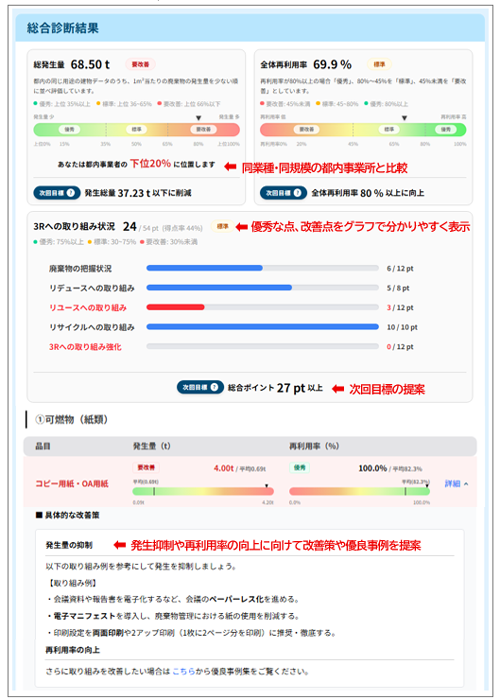Click the 再利用率の向上 subheading
Screen dimensions: 500x700
(73, 650)
